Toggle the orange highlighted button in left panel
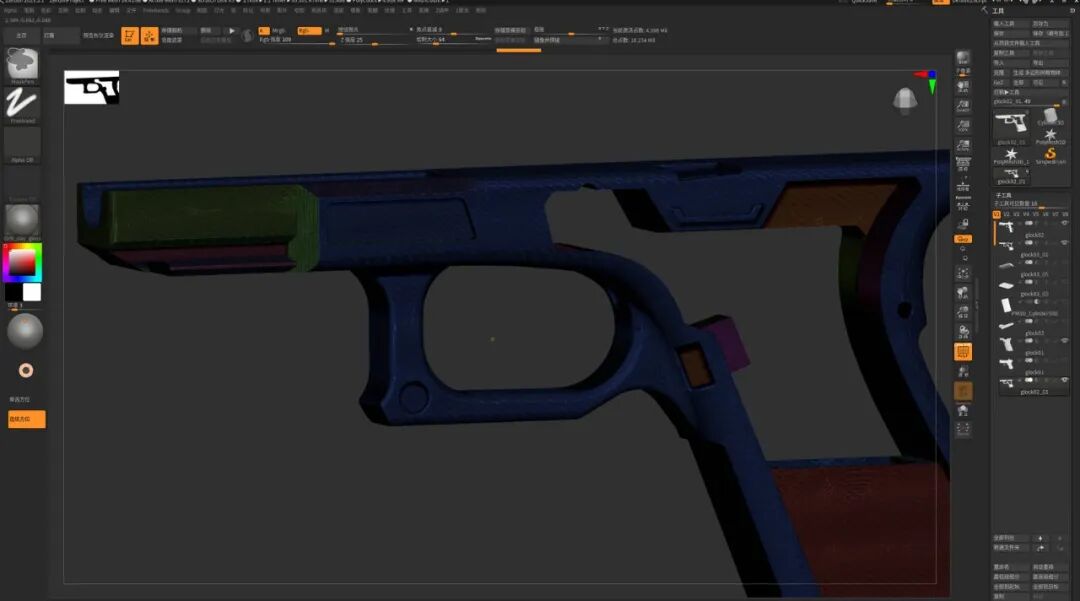This screenshot has width=1080, height=601. click(x=27, y=419)
